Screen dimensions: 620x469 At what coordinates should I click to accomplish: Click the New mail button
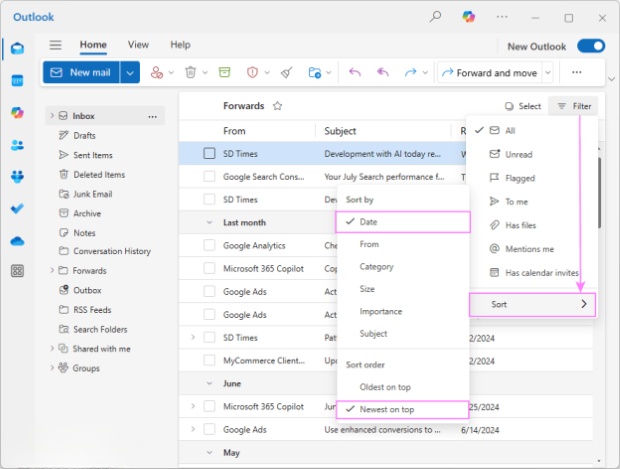coord(81,72)
